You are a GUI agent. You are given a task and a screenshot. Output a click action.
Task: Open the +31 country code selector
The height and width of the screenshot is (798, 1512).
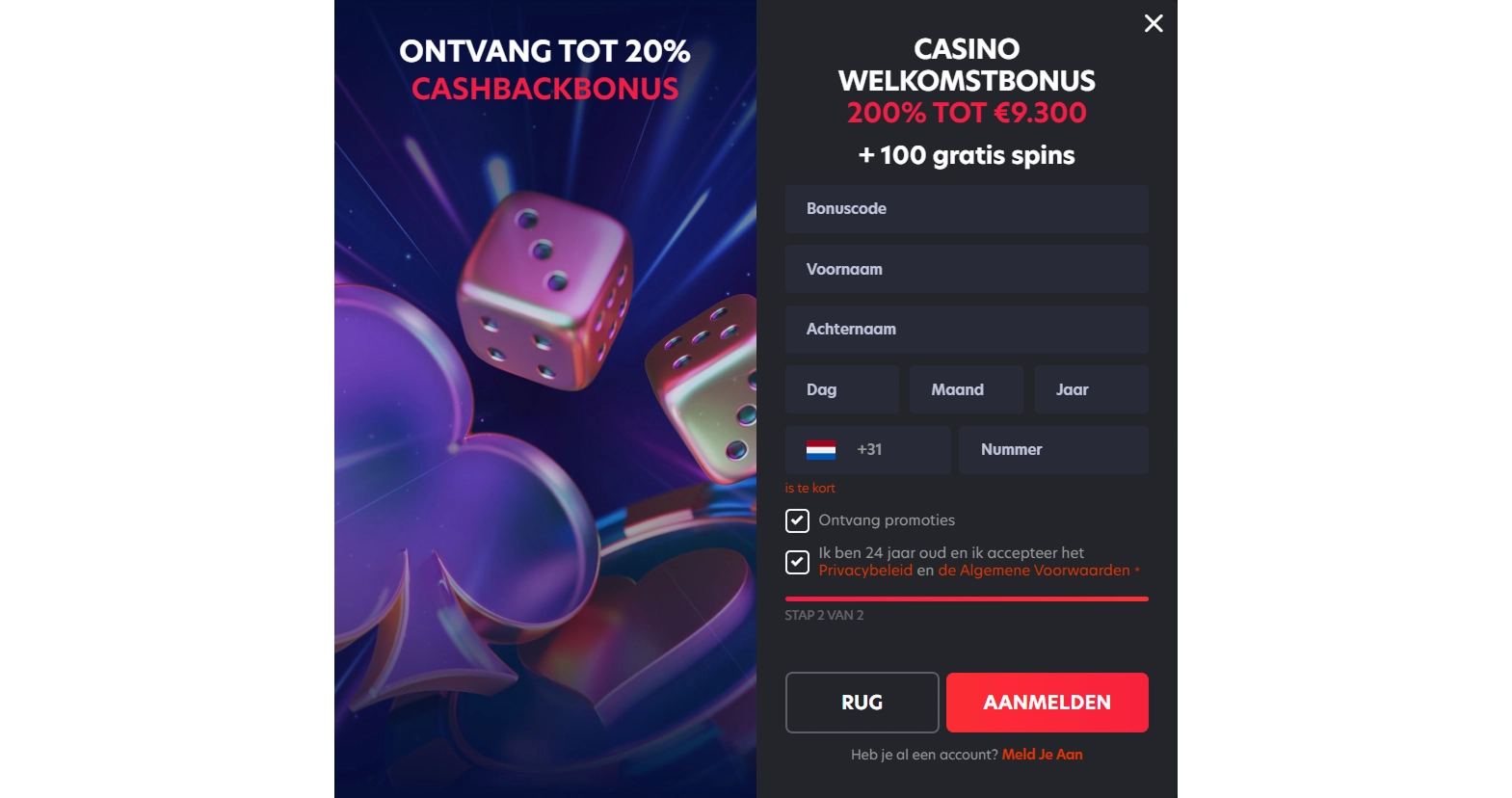(x=867, y=450)
